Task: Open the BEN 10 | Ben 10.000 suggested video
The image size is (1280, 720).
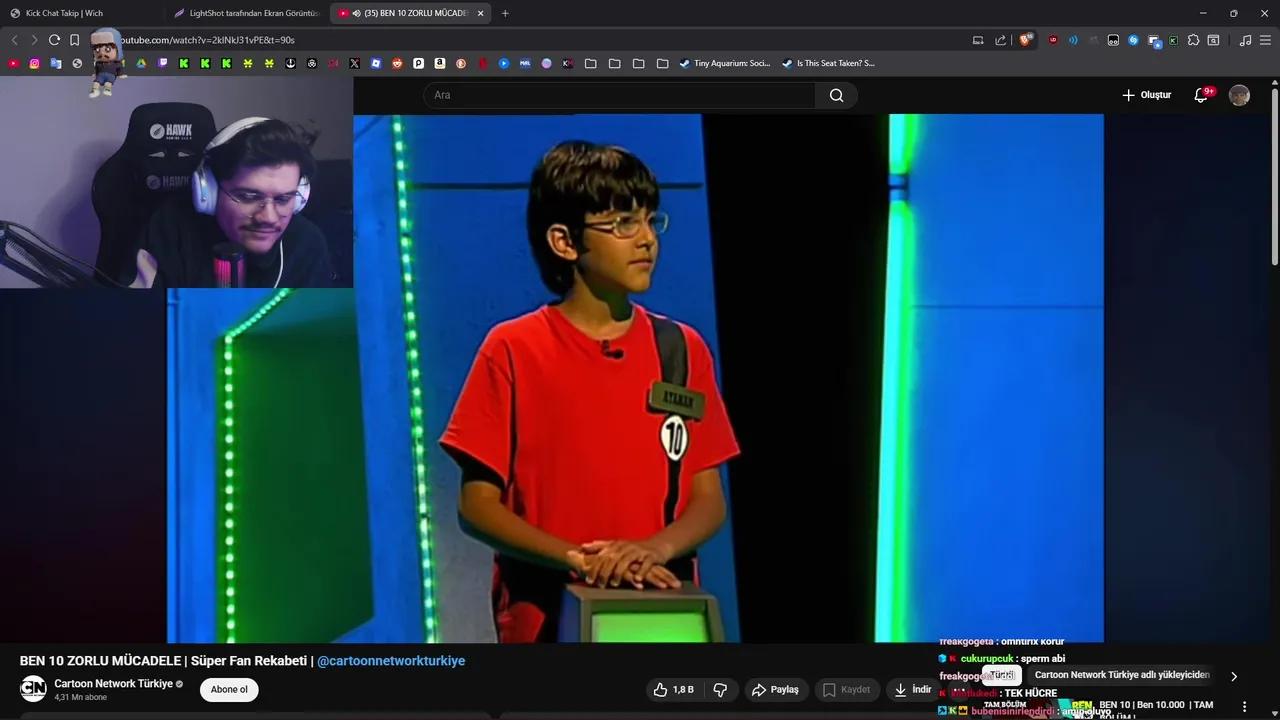Action: coord(1156,706)
